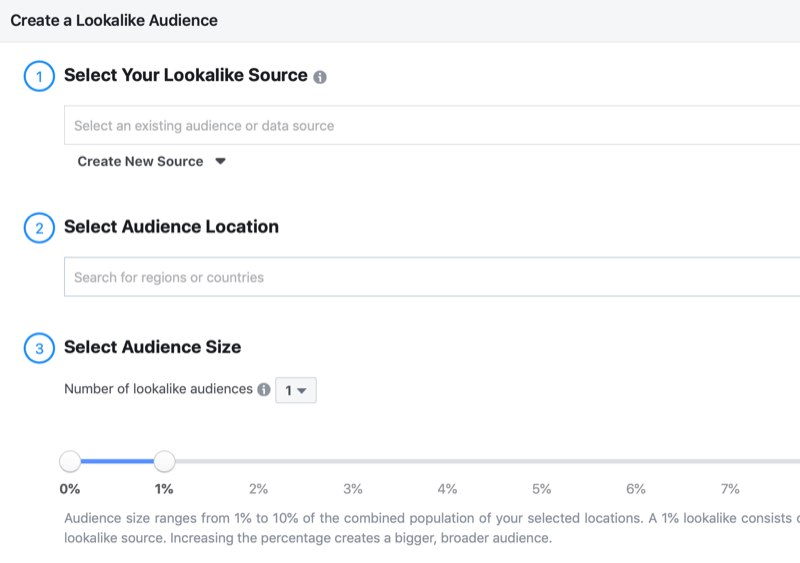Click the lookalike source input field

[x=430, y=126]
